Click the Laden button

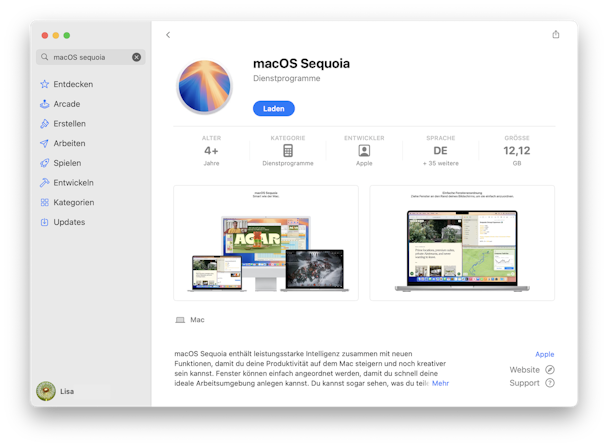pyautogui.click(x=274, y=109)
